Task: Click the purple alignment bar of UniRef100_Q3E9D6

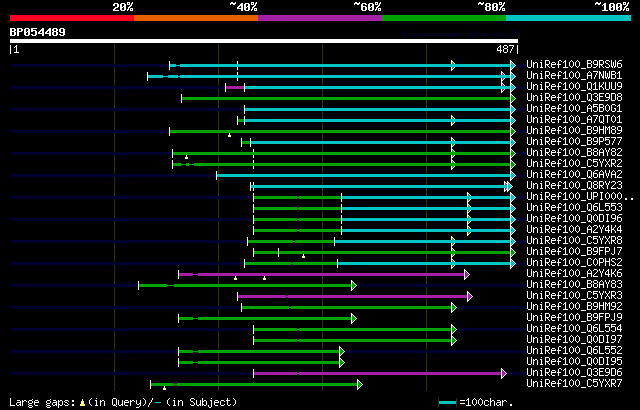Action: 378,373
